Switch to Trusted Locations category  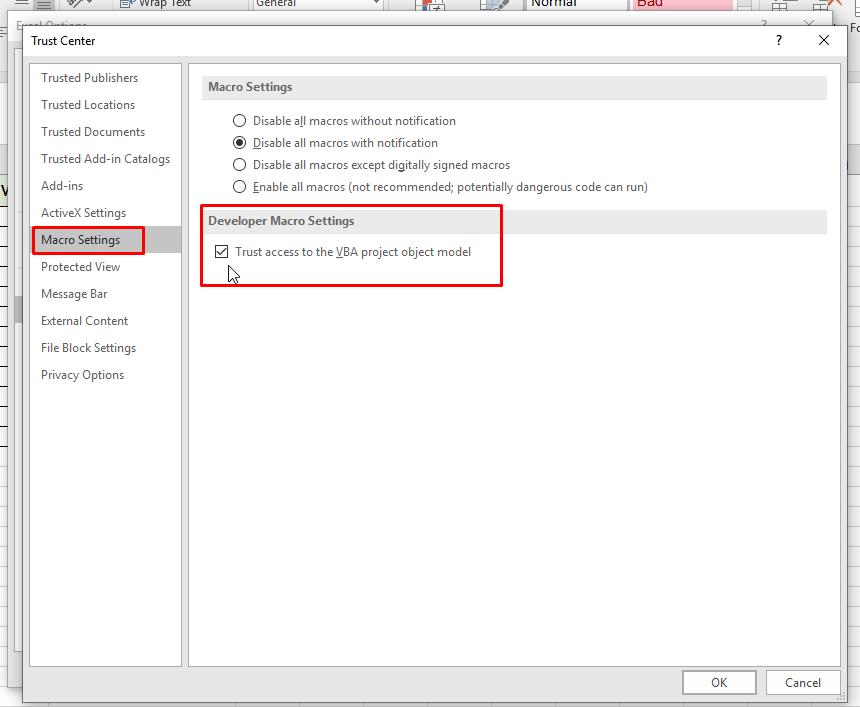[x=87, y=104]
